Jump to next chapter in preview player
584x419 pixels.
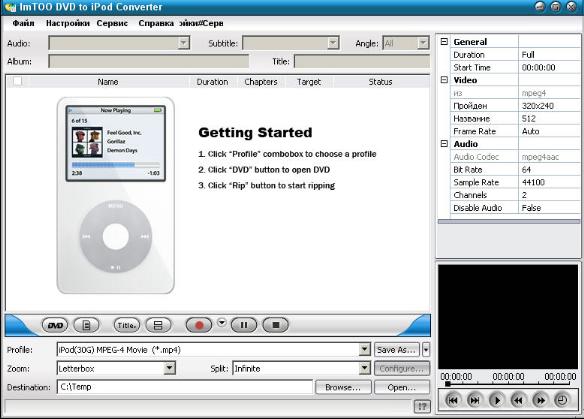pos(474,400)
